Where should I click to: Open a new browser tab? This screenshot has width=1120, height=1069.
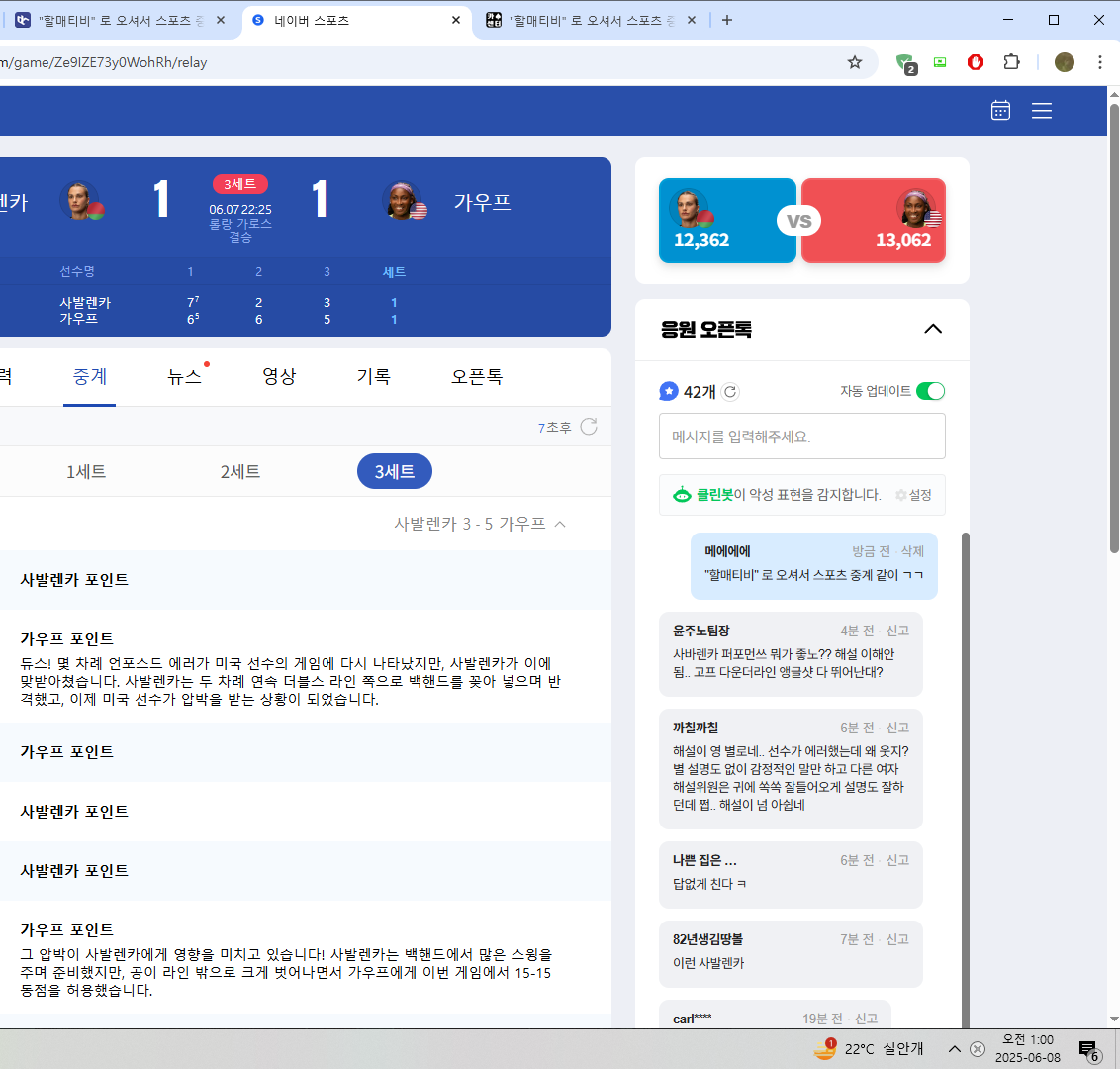(727, 20)
